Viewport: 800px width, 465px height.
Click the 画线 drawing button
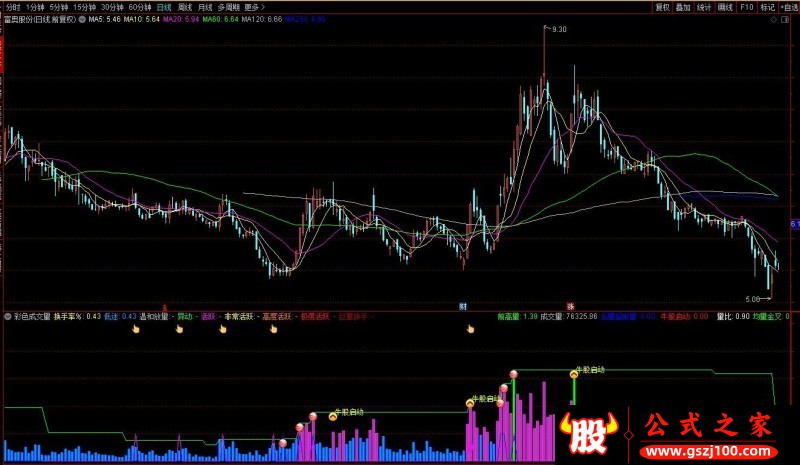(725, 7)
